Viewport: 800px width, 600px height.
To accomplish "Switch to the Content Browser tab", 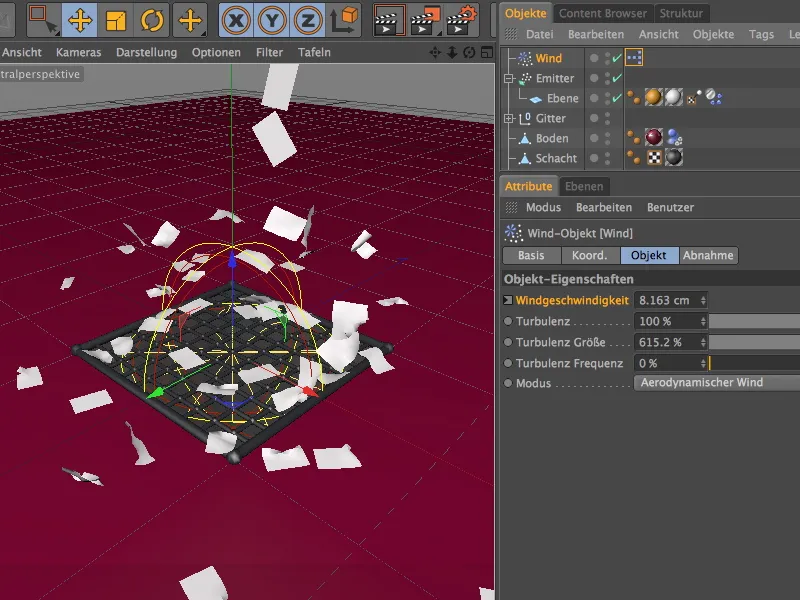I will tap(603, 13).
